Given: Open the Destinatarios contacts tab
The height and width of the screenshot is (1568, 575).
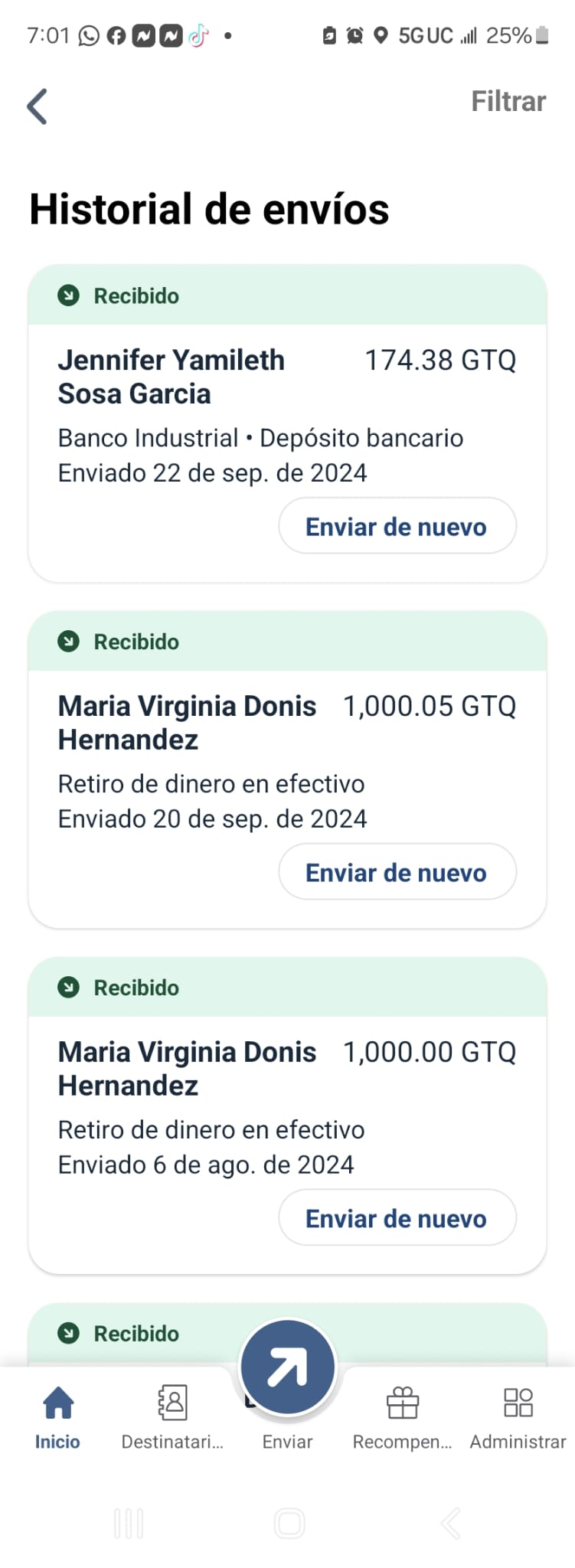Looking at the screenshot, I should pyautogui.click(x=172, y=1417).
